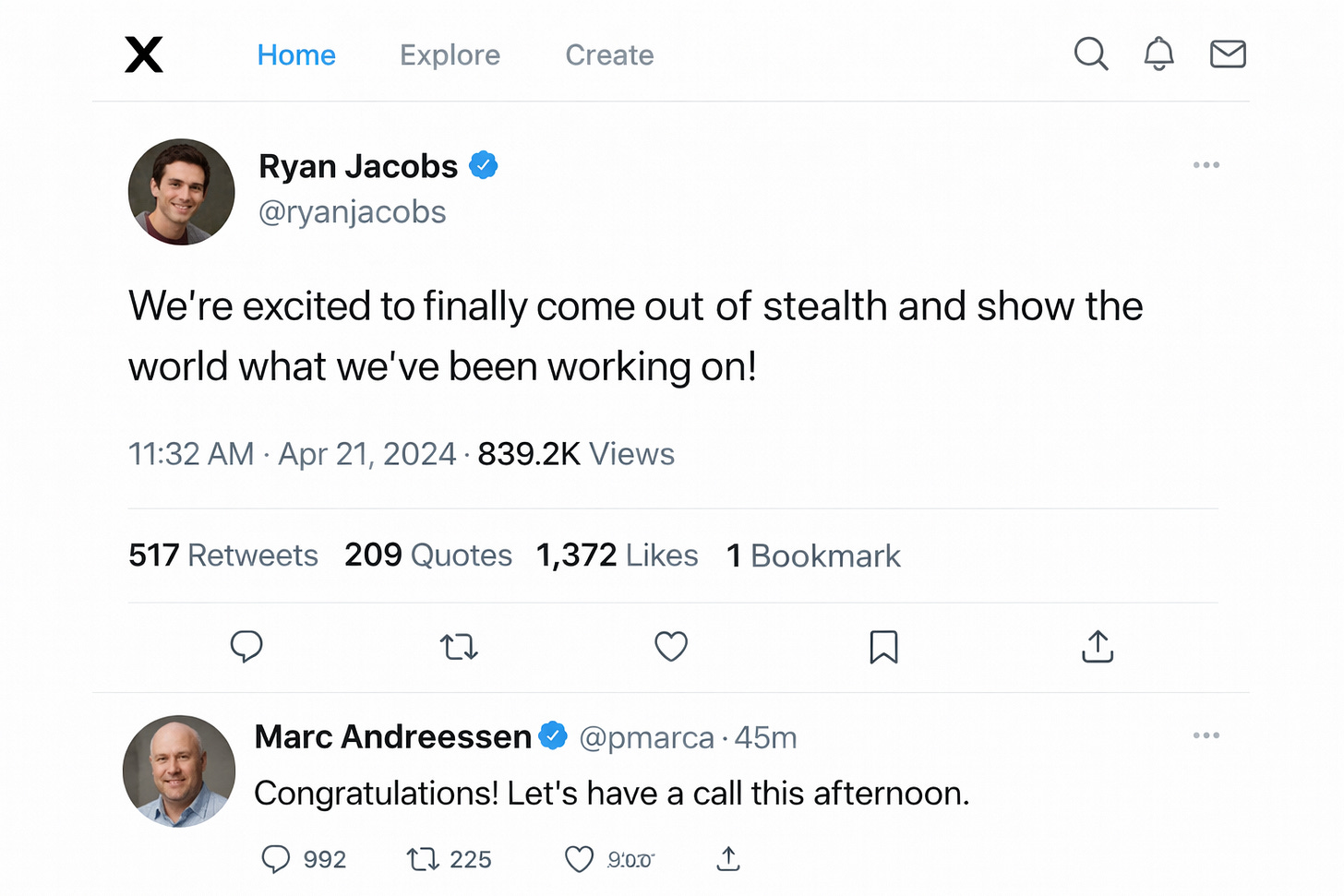The height and width of the screenshot is (896, 1344).
Task: Select the Create menu item
Action: (x=609, y=55)
